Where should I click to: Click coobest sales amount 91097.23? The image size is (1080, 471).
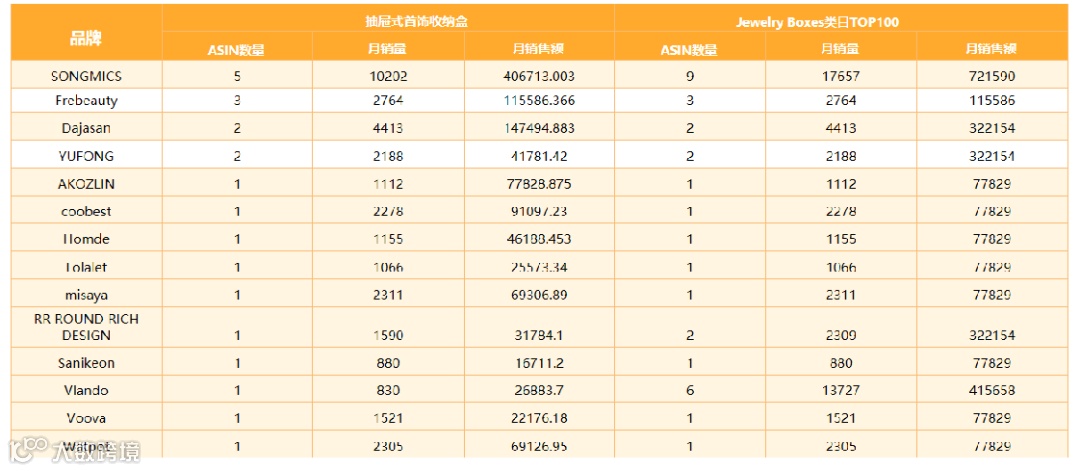point(539,211)
